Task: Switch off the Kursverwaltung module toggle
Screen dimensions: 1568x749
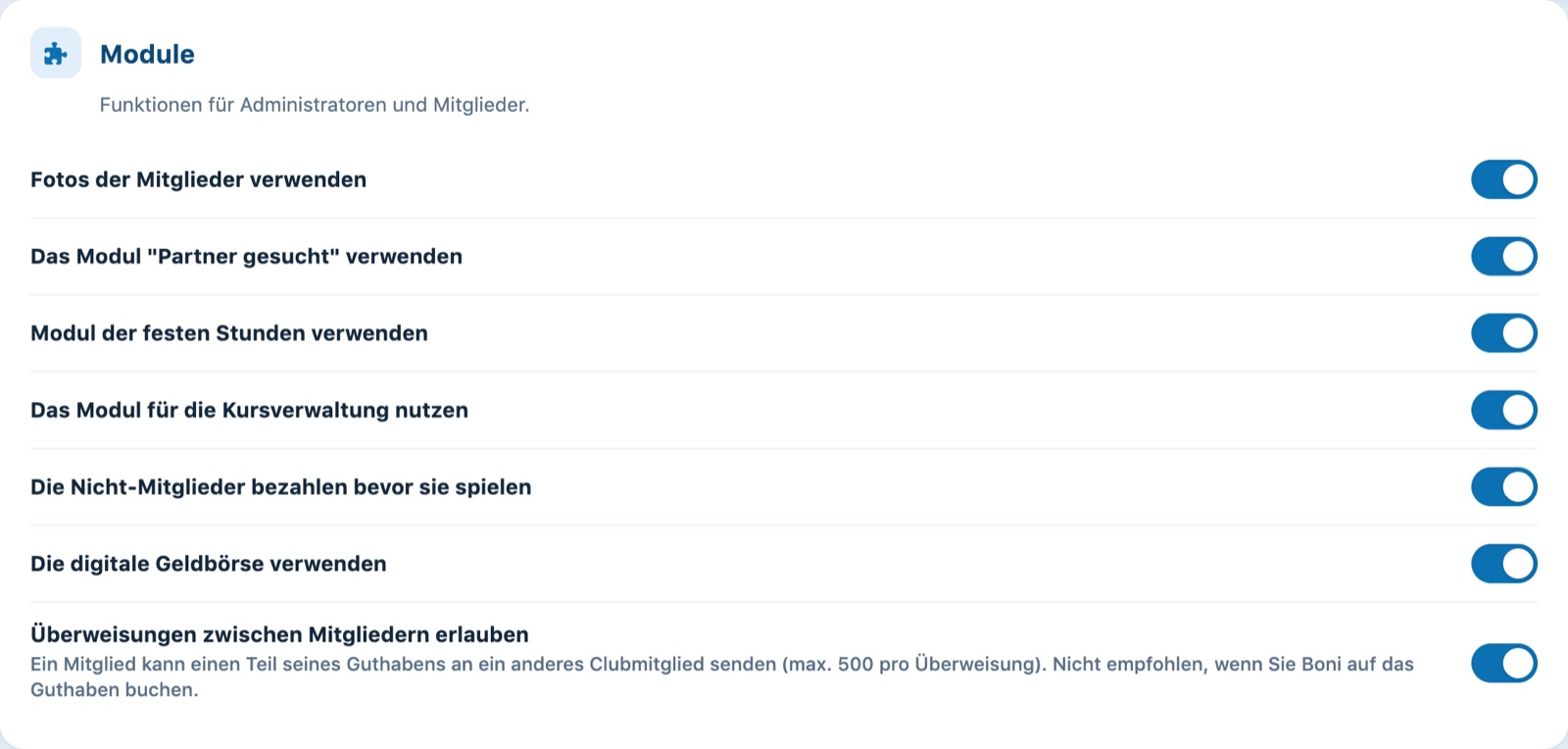Action: pos(1503,410)
